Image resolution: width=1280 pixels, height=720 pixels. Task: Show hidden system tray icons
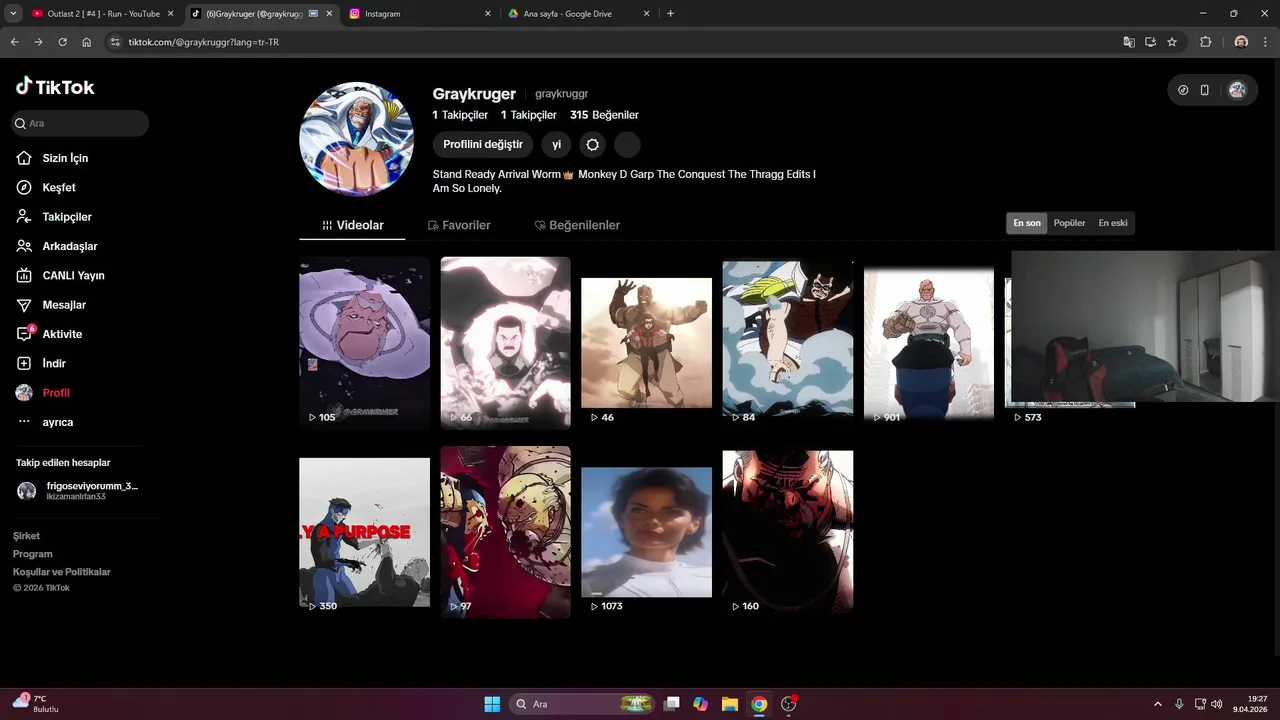click(1158, 704)
